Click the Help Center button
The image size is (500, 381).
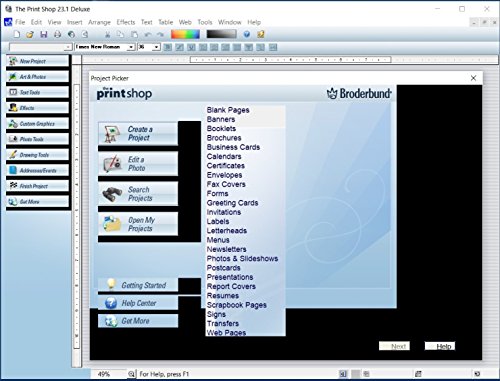[x=138, y=303]
